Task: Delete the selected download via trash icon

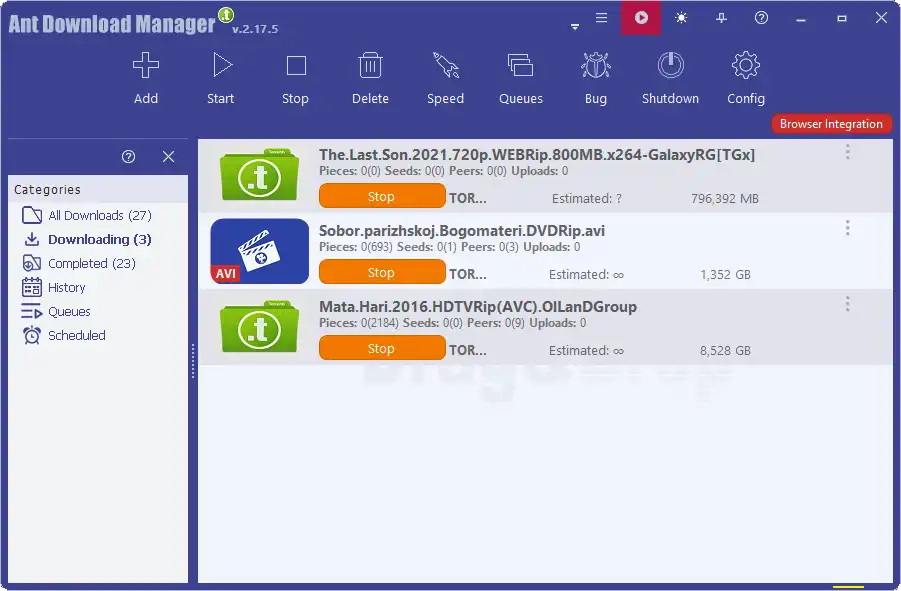Action: [370, 65]
